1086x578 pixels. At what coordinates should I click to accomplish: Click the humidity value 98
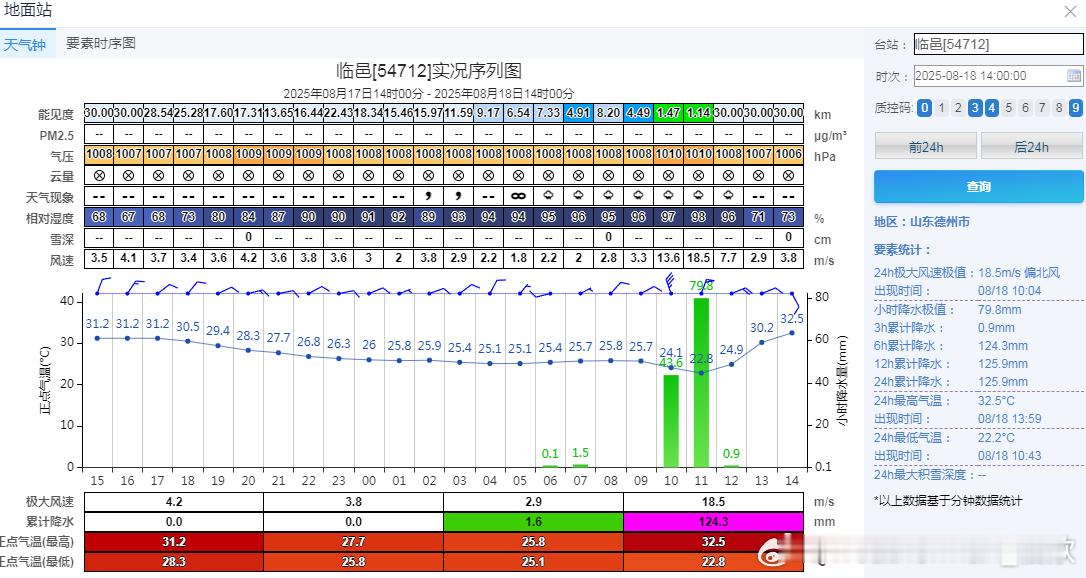[x=698, y=217]
